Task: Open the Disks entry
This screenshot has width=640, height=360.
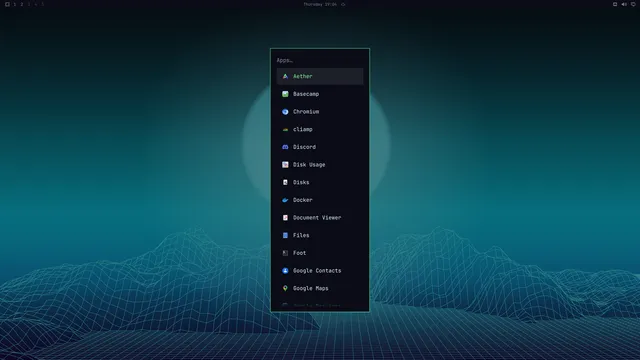Action: click(320, 182)
